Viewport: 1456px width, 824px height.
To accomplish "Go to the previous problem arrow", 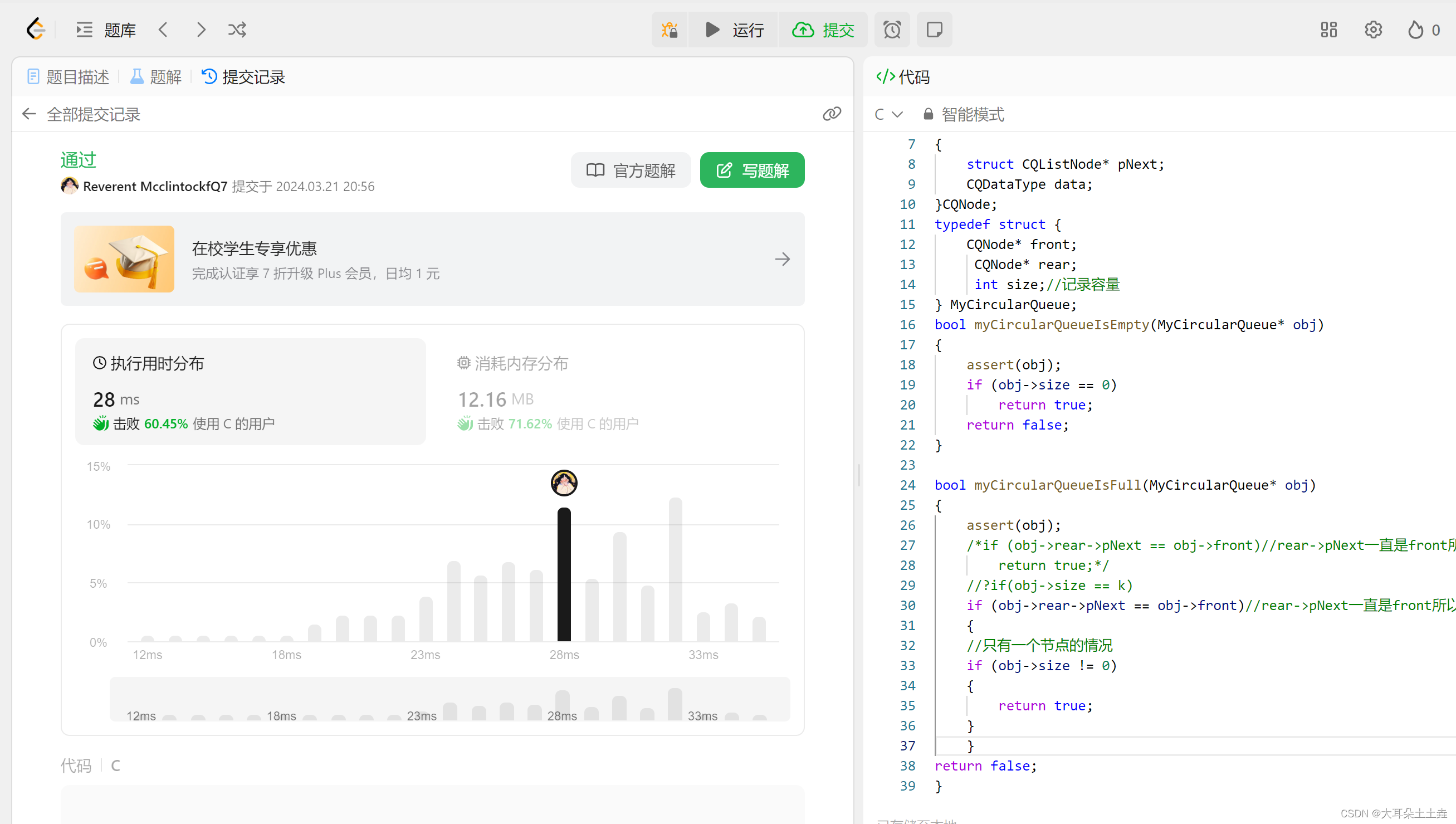I will 163,30.
